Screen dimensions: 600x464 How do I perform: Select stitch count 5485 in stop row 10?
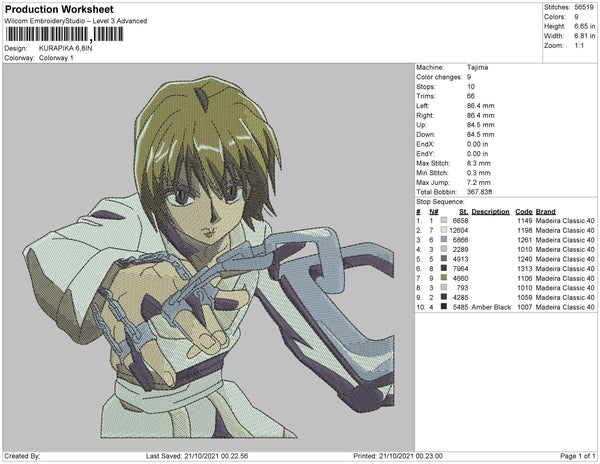460,307
